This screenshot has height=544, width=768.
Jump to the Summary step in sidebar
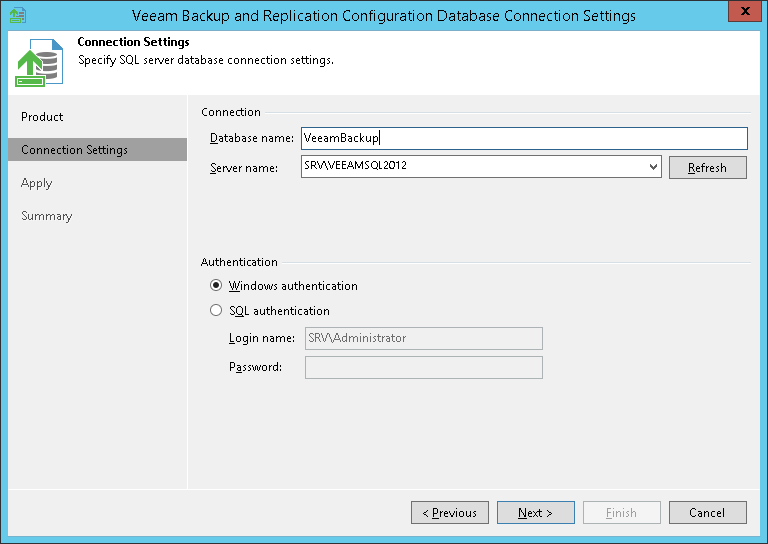(47, 216)
